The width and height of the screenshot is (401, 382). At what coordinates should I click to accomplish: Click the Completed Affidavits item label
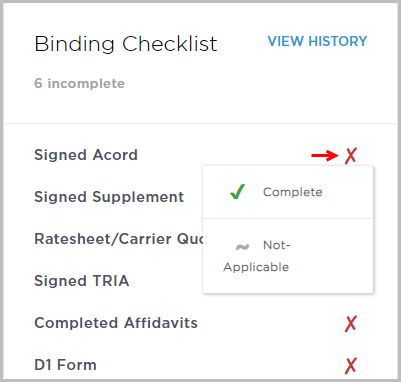(x=116, y=323)
